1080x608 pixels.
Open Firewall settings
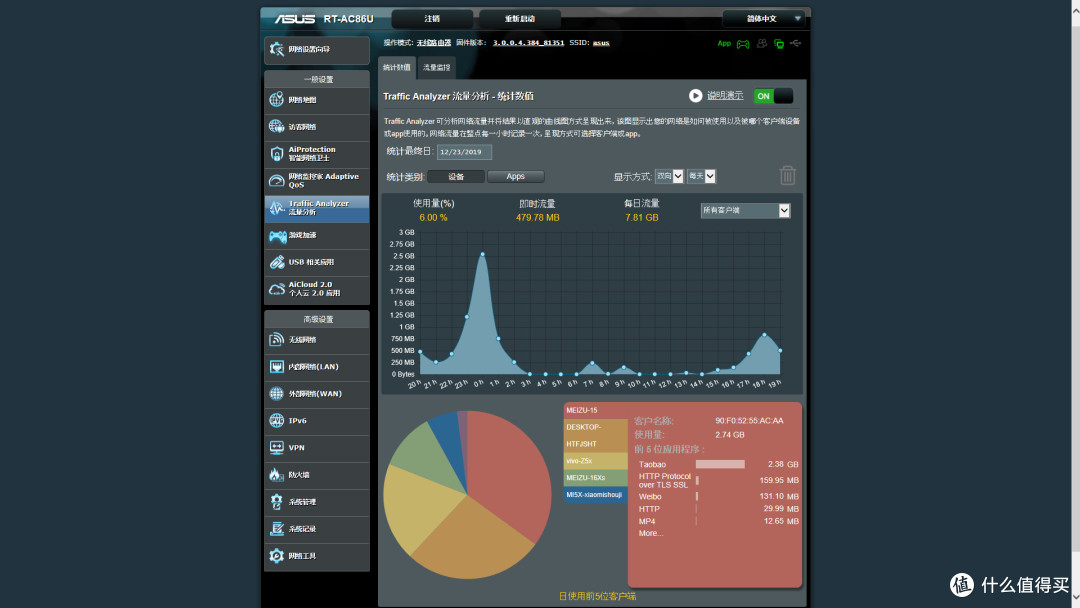tap(317, 475)
